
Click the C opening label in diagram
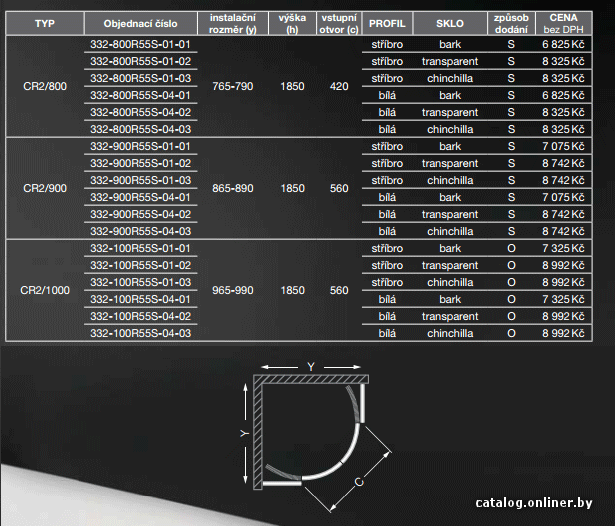(x=359, y=482)
